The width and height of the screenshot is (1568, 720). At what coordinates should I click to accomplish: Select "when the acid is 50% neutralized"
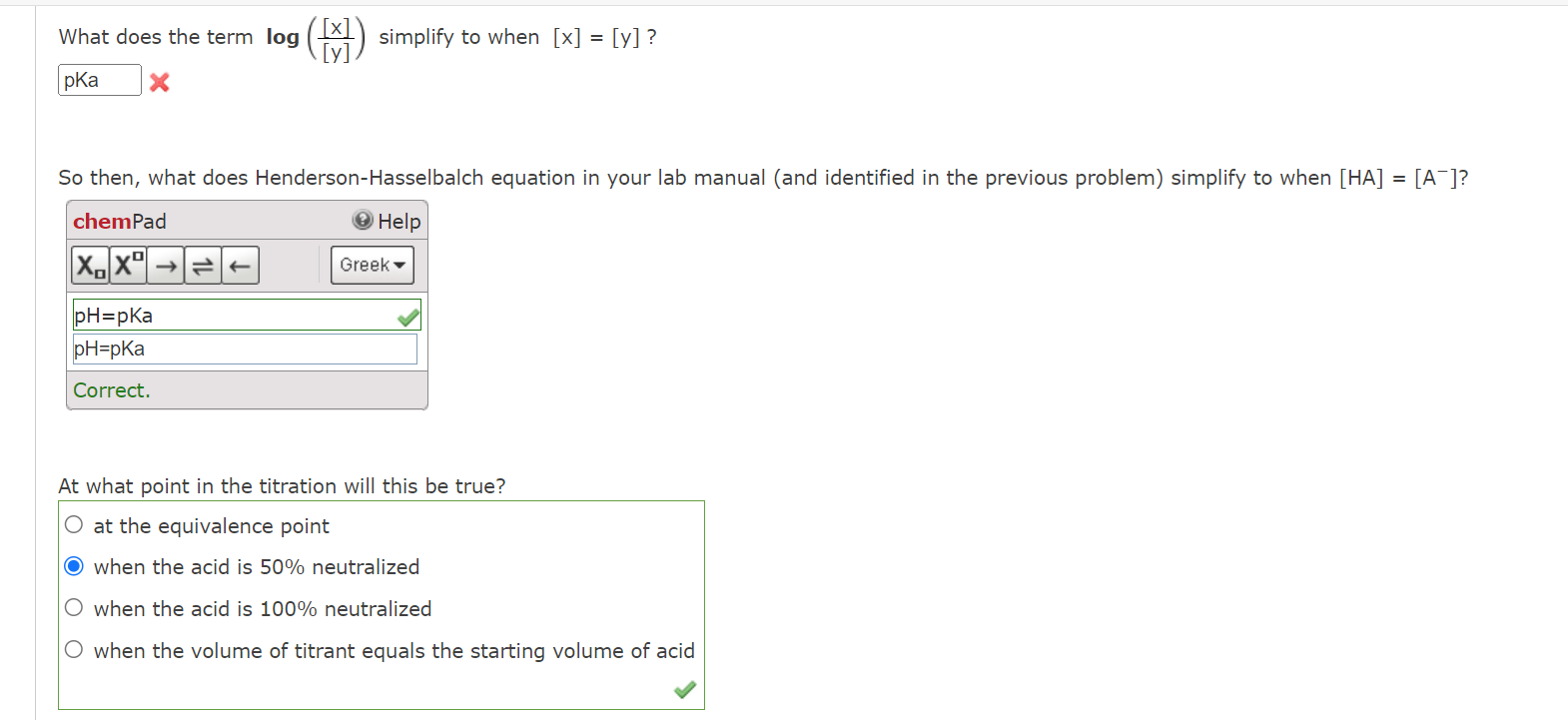73,565
